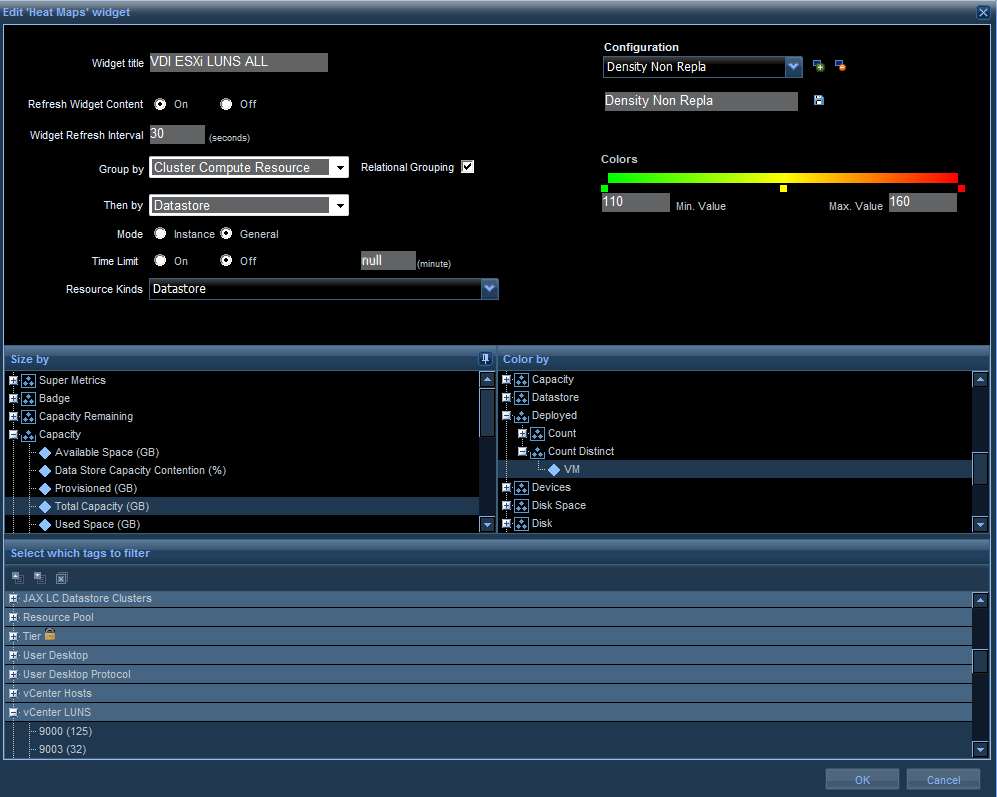The width and height of the screenshot is (997, 797).
Task: Uncheck the Relational Grouping checkbox
Action: click(467, 167)
